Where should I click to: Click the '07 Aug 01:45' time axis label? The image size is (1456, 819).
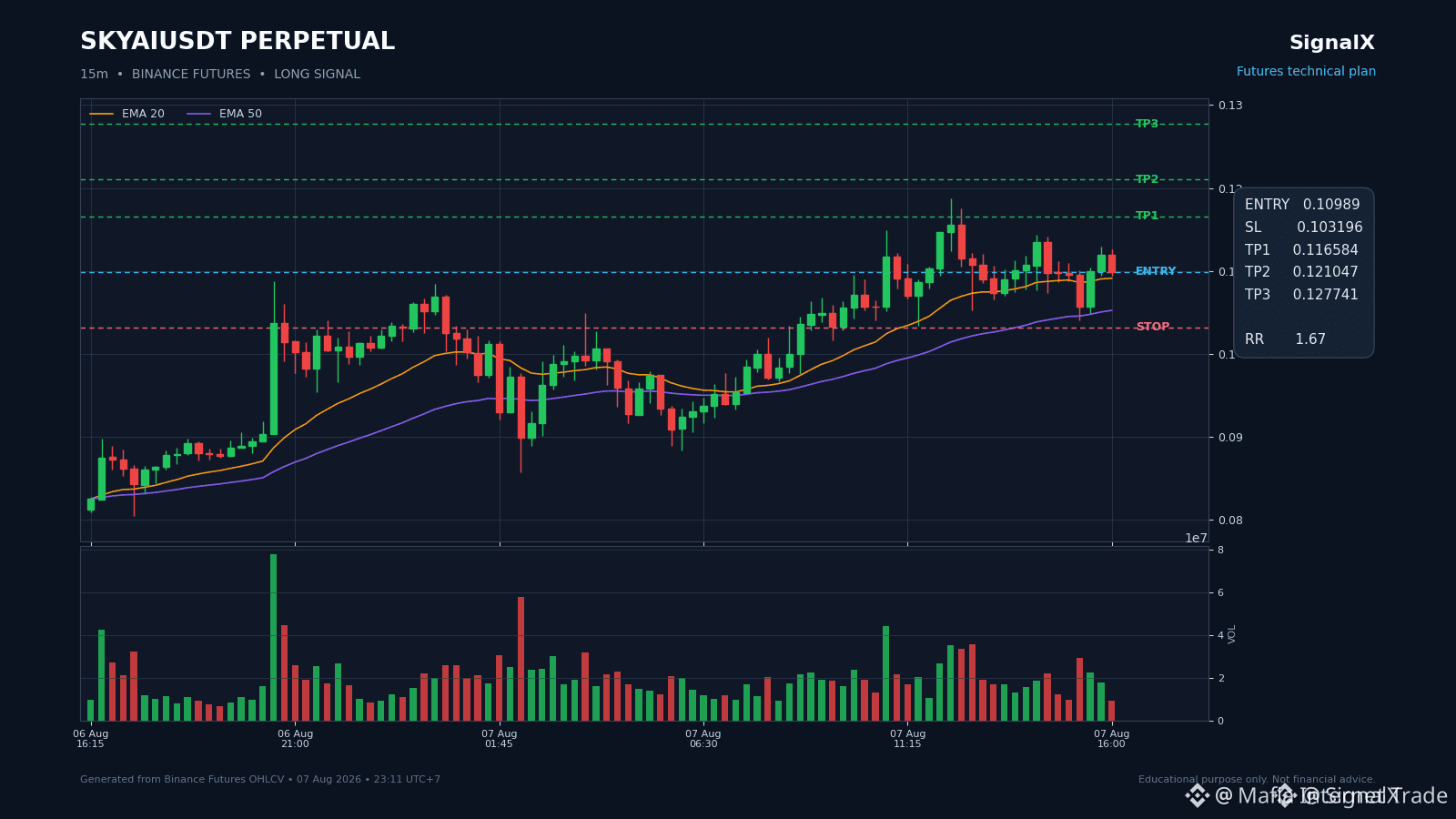click(499, 739)
